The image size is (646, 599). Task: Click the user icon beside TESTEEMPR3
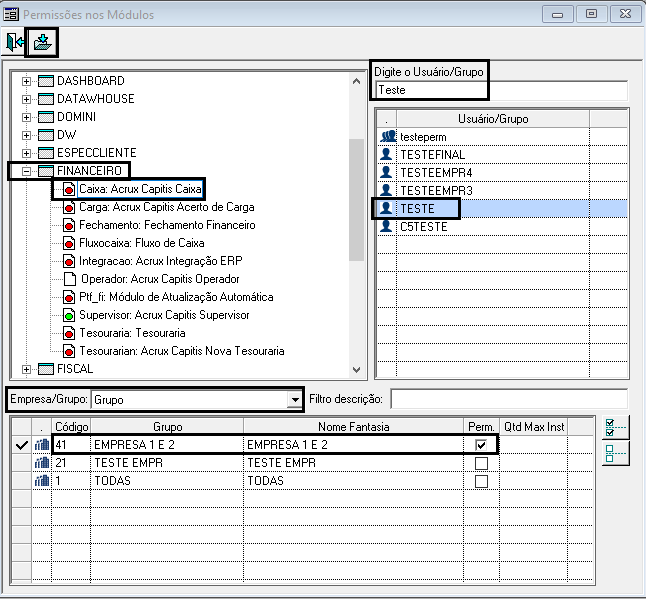(x=386, y=190)
